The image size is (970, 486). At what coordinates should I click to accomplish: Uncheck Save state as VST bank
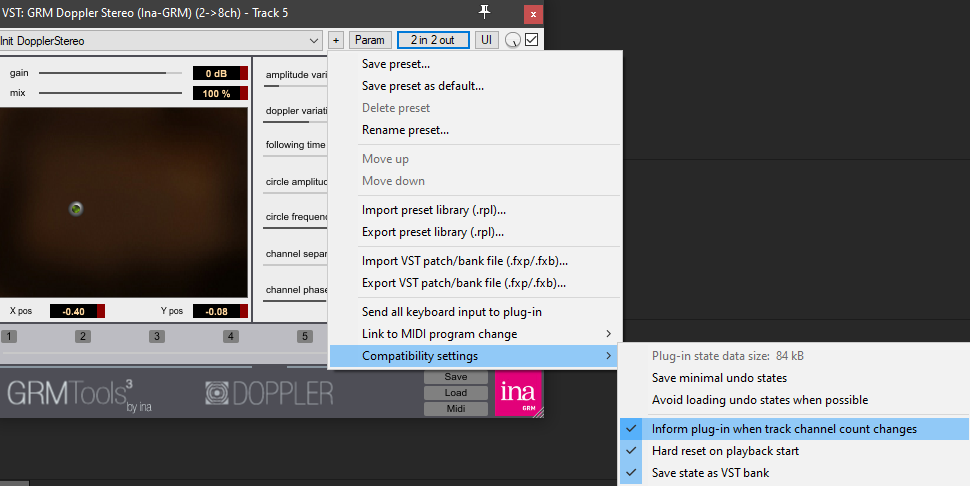710,473
